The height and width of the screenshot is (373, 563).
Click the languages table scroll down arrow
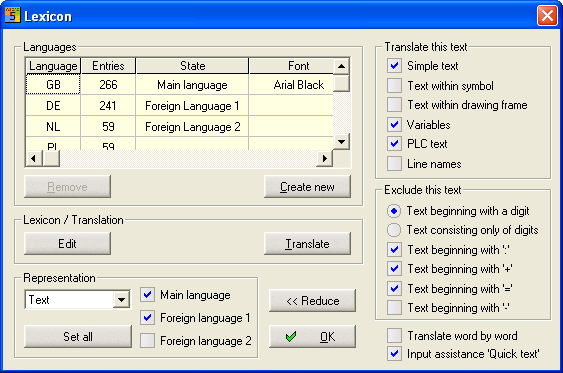click(x=341, y=141)
